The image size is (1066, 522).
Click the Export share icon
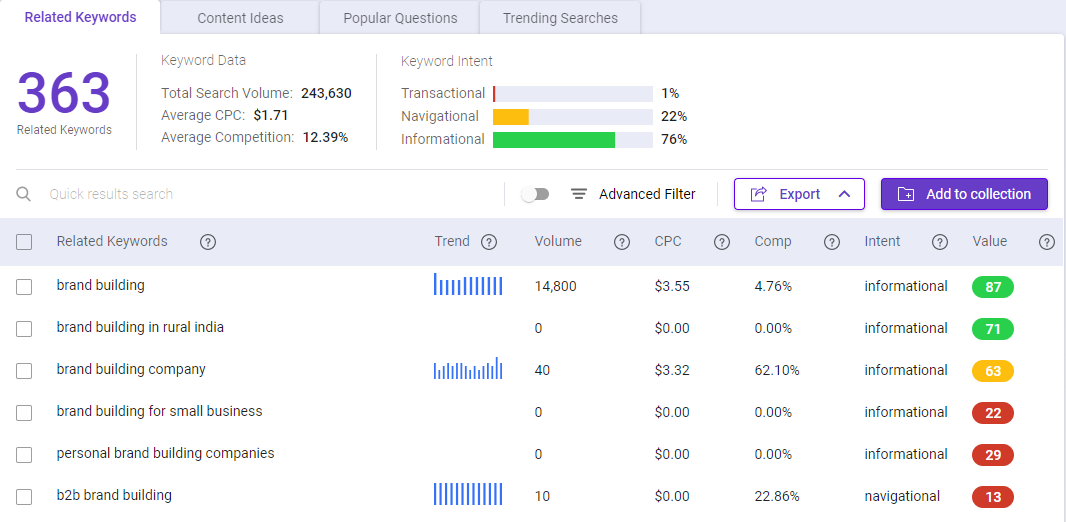tap(758, 194)
